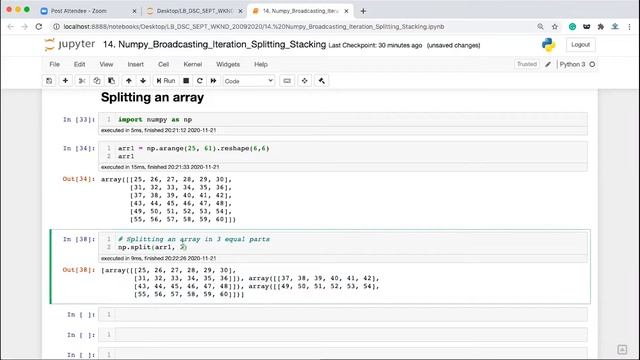Viewport: 640px width, 360px height.
Task: Click the first empty code cell
Action: pos(343,314)
